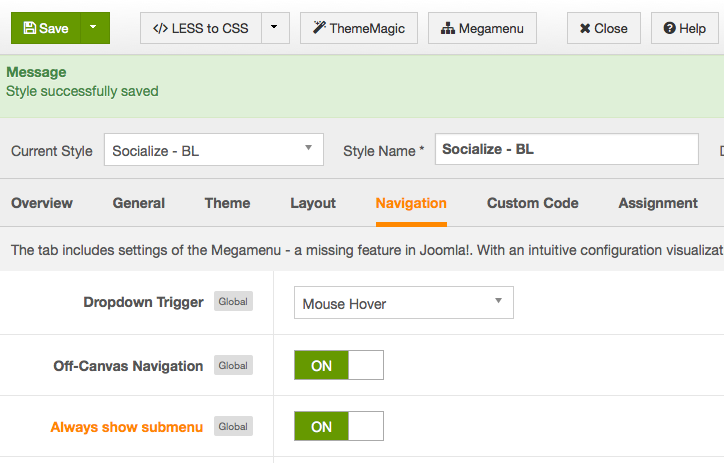The width and height of the screenshot is (724, 463).
Task: Click Global badge next to Dropdown Trigger
Action: [x=233, y=301]
